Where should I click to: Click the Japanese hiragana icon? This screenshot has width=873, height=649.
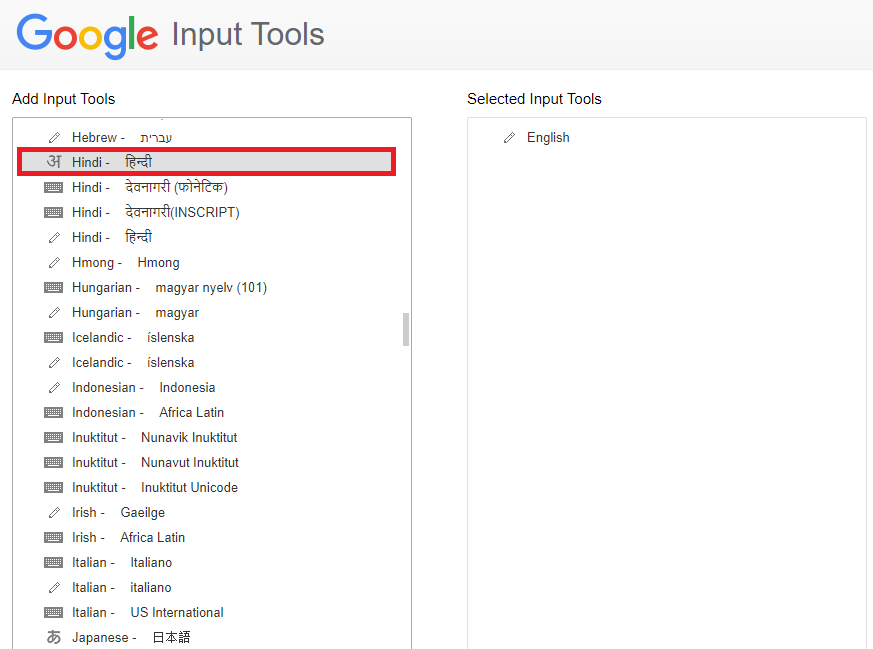click(x=53, y=637)
